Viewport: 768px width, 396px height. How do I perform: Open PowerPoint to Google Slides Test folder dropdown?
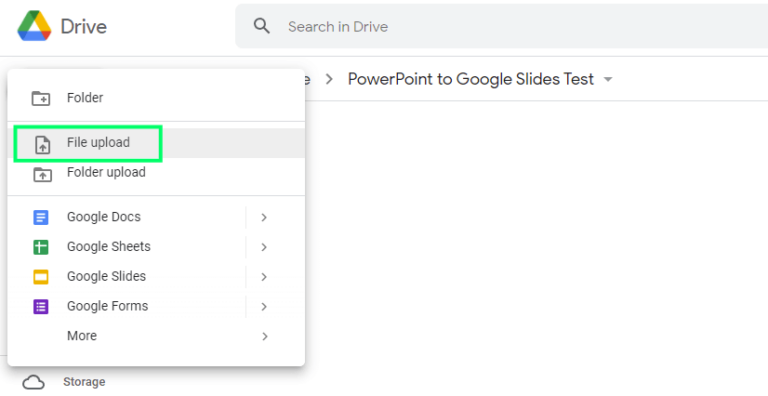(x=608, y=79)
